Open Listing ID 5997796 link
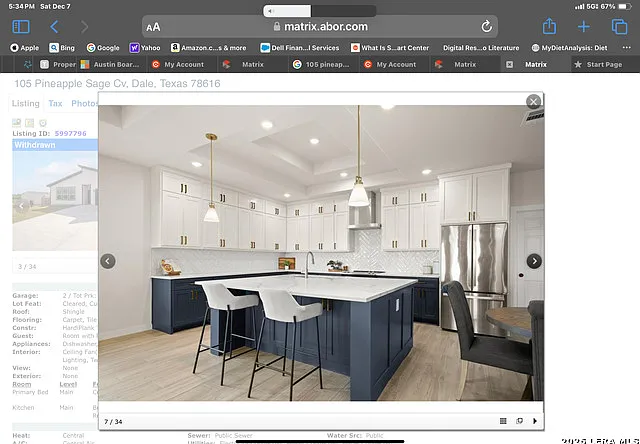Viewport: 640px width, 444px height. tap(70, 133)
